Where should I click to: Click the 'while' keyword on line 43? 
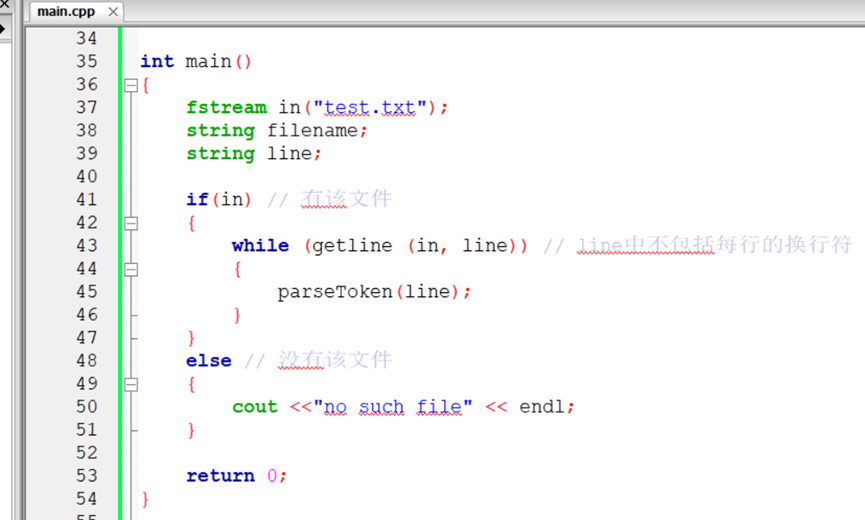click(x=260, y=245)
